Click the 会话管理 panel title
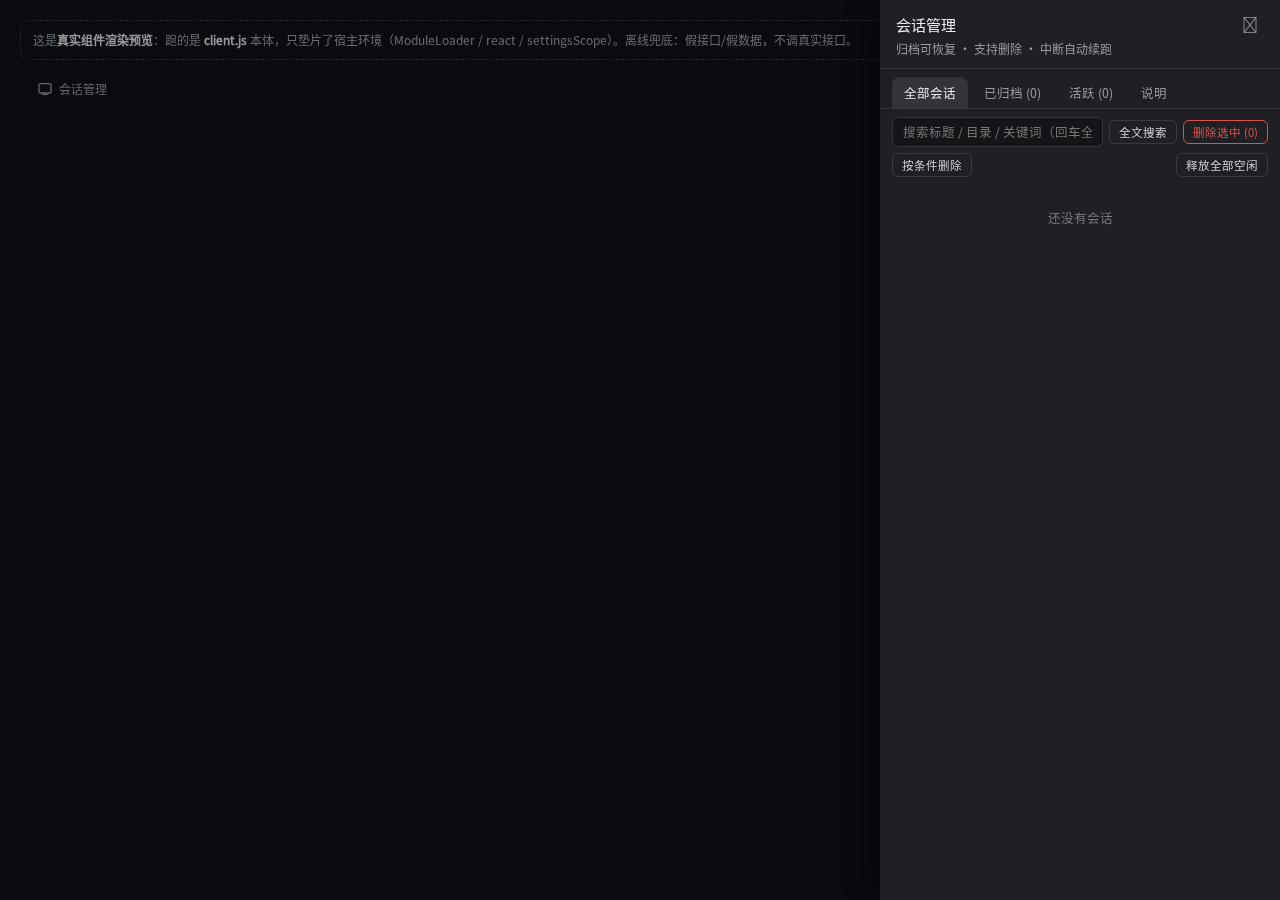The image size is (1280, 900). point(926,25)
